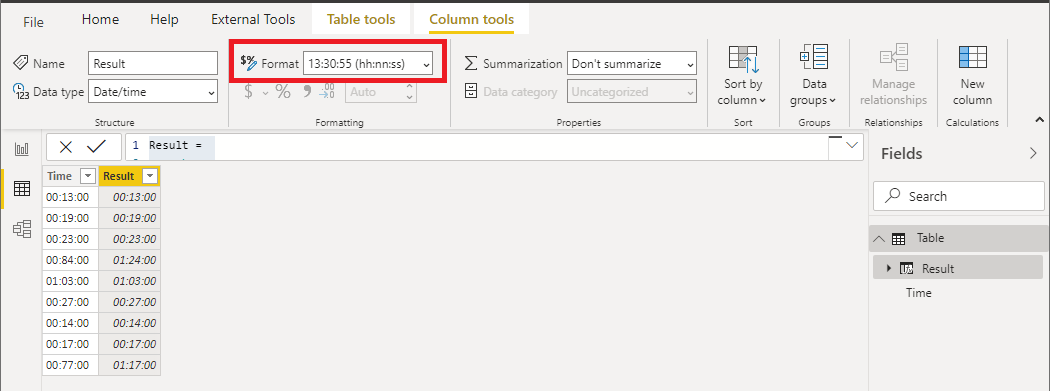The height and width of the screenshot is (391, 1050).
Task: Open the Report view icon
Action: click(x=22, y=149)
